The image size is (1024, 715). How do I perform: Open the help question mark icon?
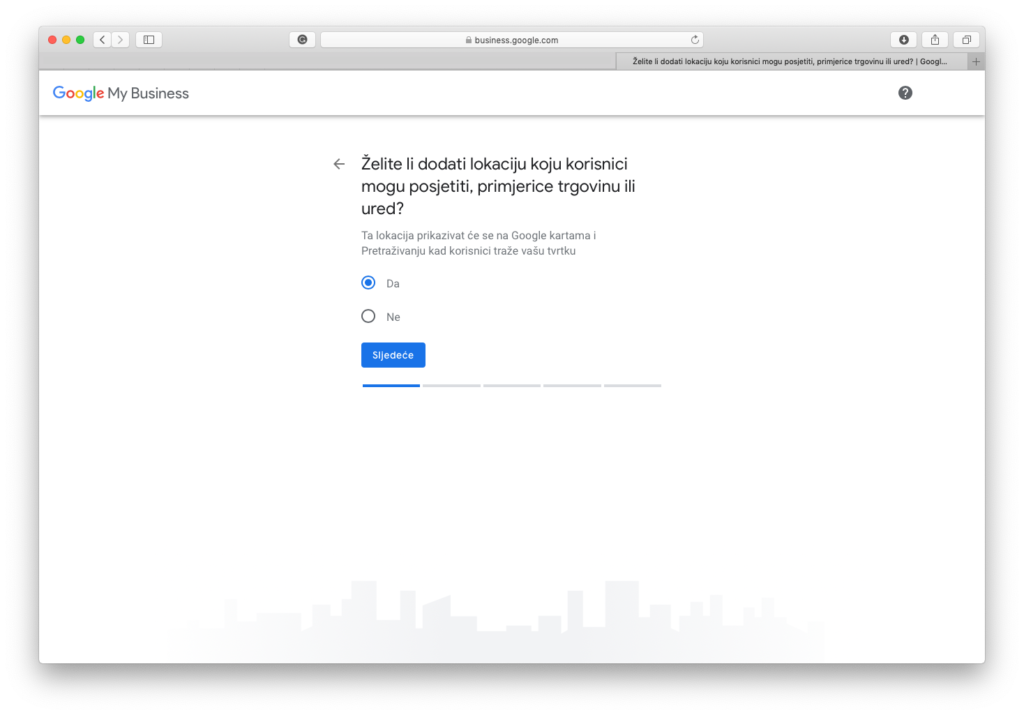[905, 93]
